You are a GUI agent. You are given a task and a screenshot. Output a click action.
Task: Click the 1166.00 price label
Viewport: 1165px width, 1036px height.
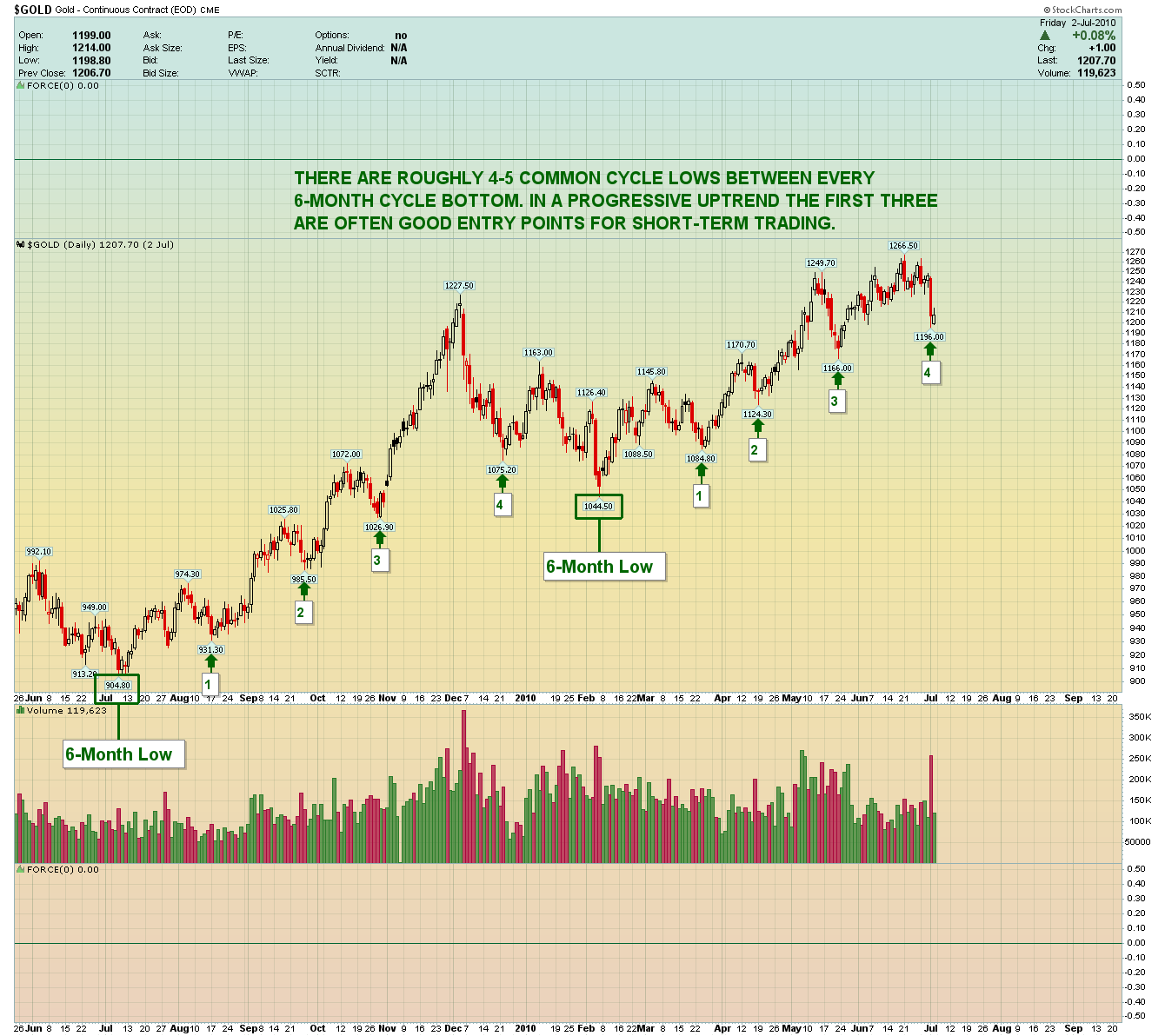[837, 369]
